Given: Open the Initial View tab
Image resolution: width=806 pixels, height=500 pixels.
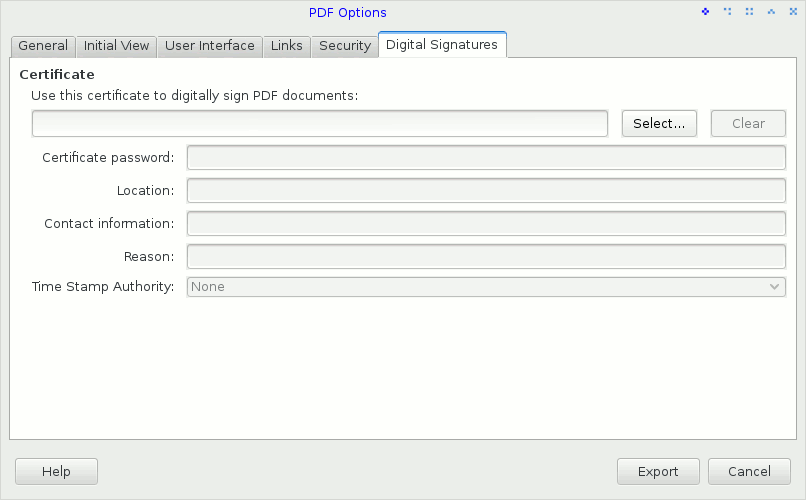Looking at the screenshot, I should click(x=116, y=46).
